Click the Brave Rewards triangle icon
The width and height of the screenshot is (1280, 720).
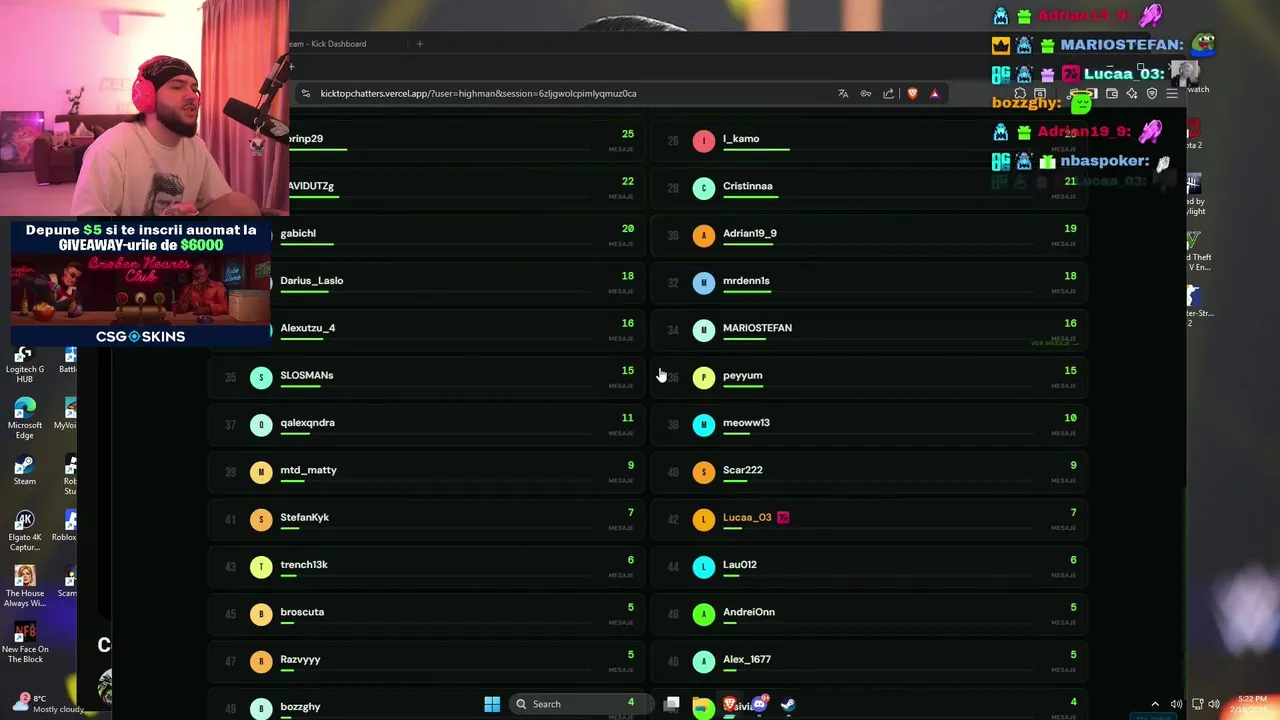[x=935, y=93]
